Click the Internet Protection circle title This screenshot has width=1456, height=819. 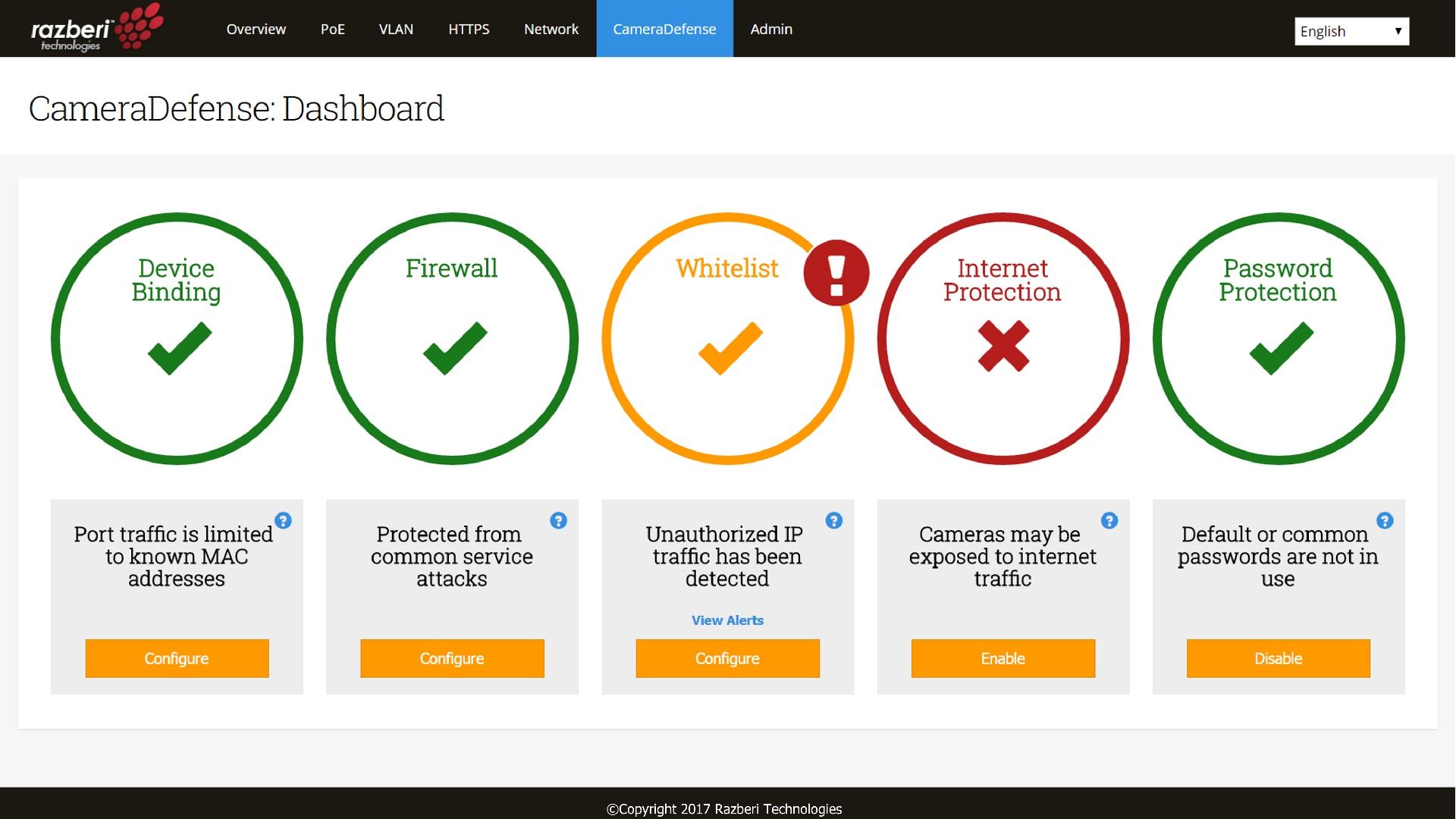click(1002, 280)
